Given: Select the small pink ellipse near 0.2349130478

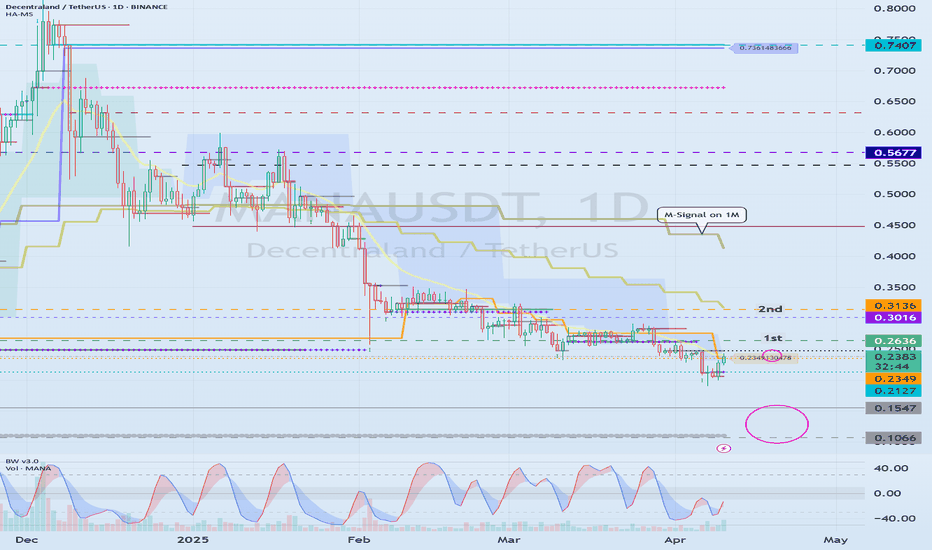Looking at the screenshot, I should click(772, 356).
